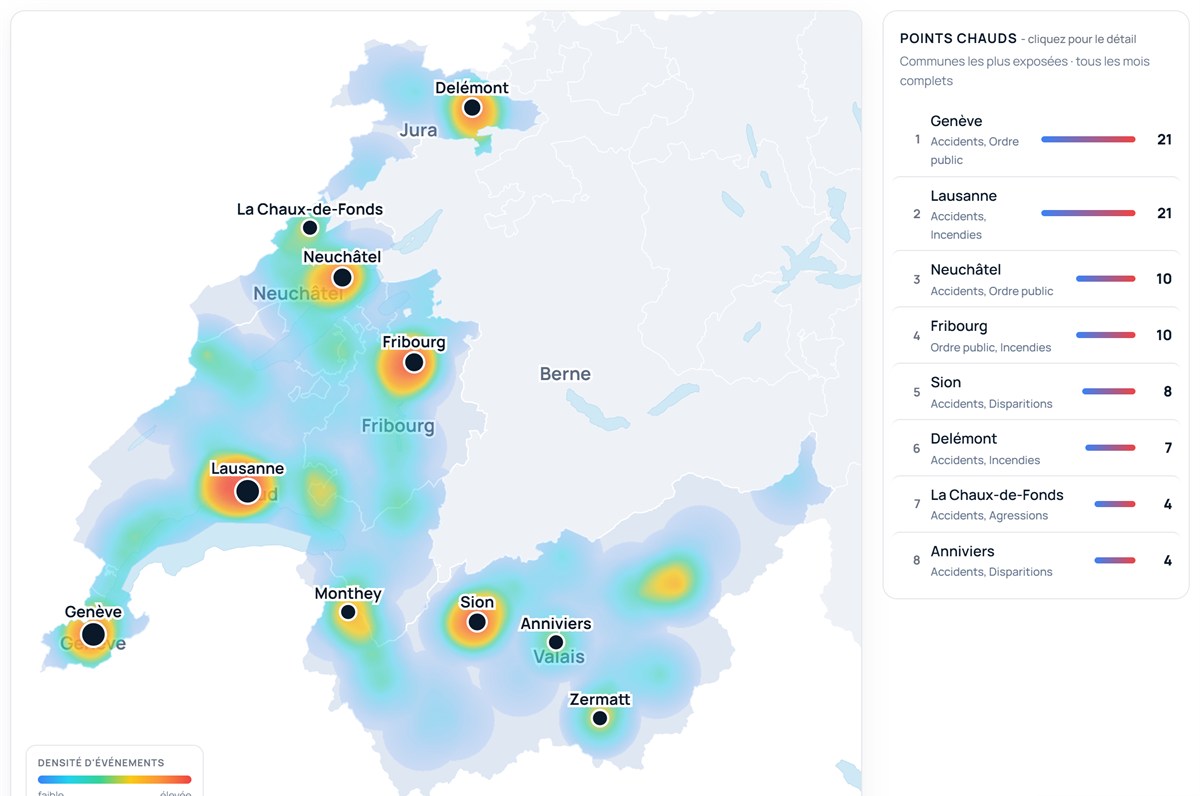Viewport: 1200px width, 796px height.
Task: Click the La Chaux-de-Fonds marker dot
Action: tap(310, 228)
